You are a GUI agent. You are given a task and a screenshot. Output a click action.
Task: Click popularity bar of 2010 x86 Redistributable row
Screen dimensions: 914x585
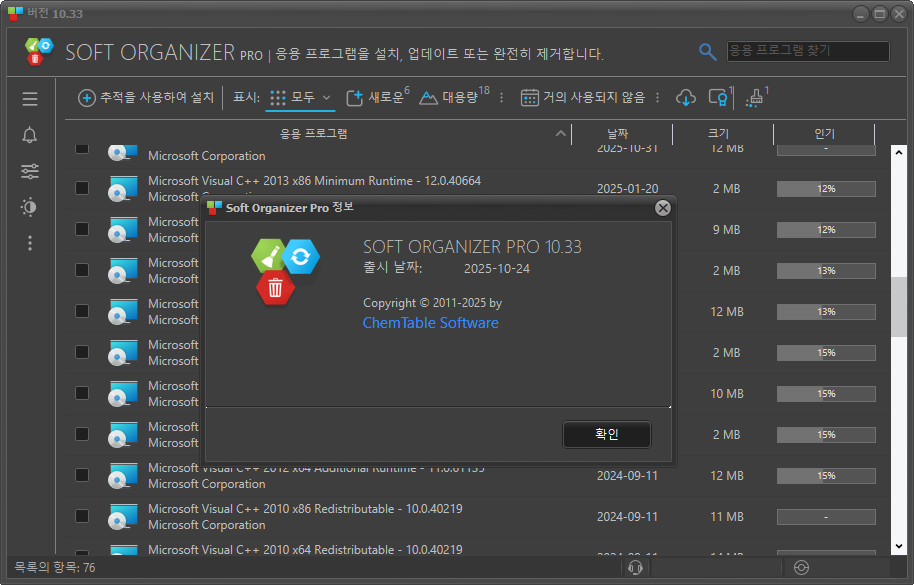(x=825, y=517)
